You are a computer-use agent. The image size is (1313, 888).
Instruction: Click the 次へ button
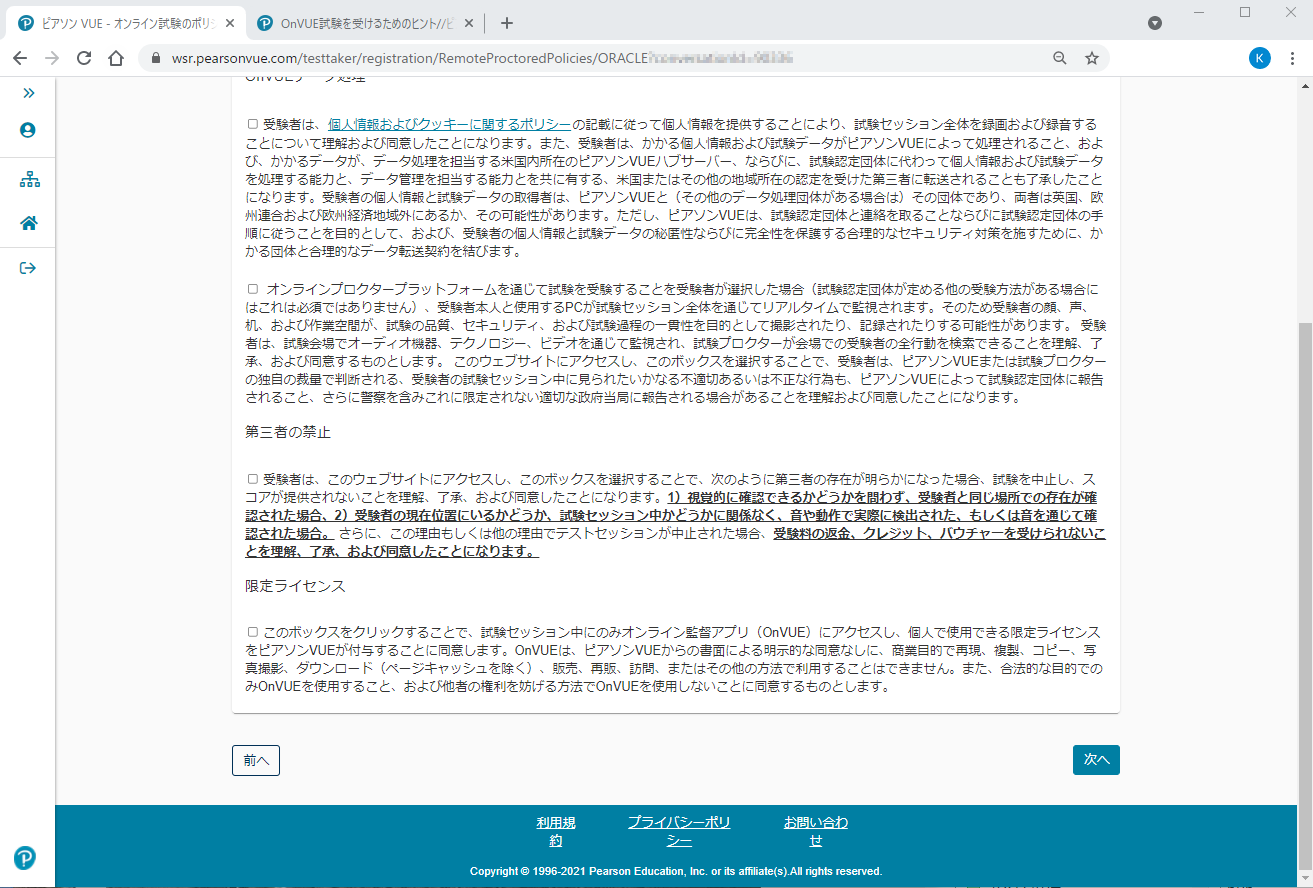tap(1096, 760)
